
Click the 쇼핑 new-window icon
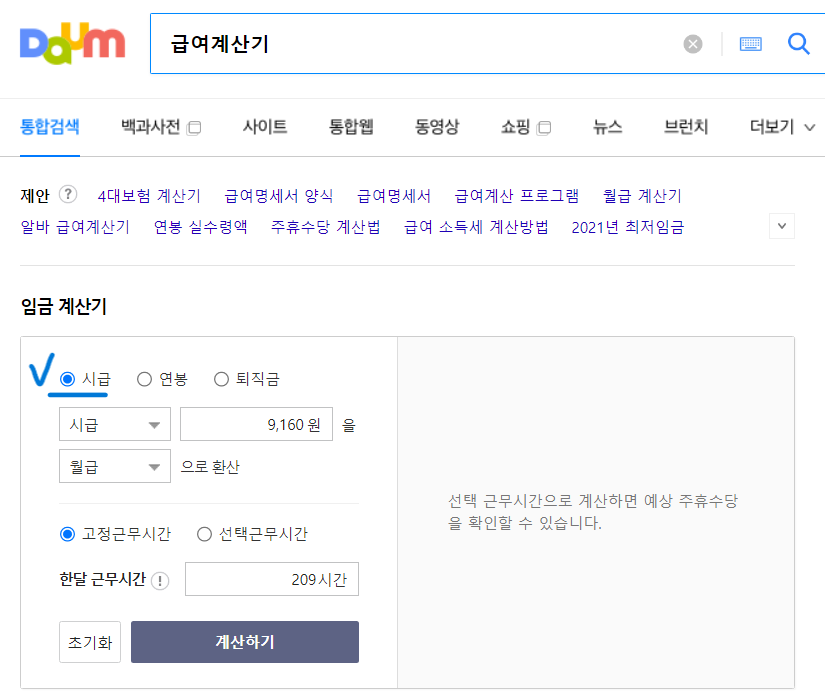click(x=544, y=128)
